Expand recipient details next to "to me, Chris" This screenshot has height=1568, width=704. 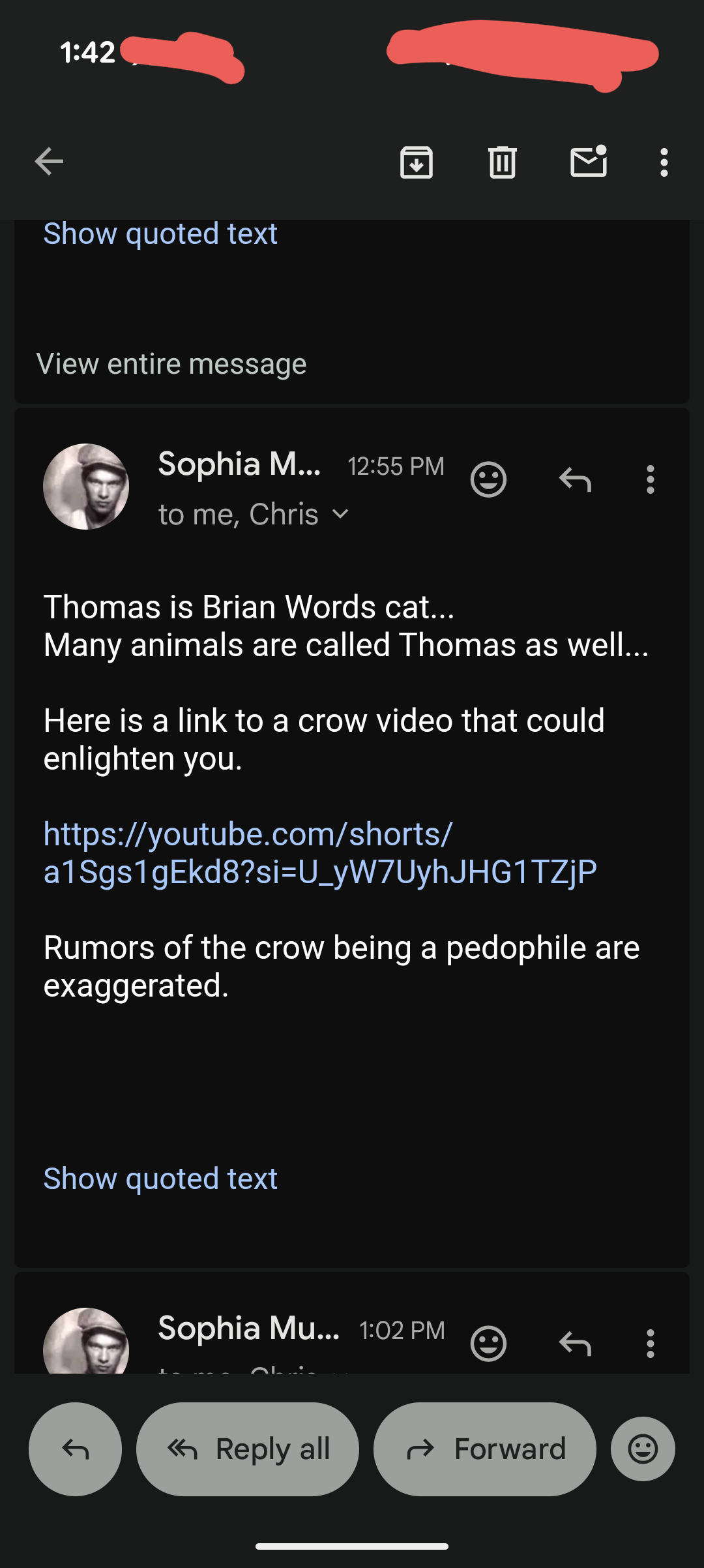(x=340, y=514)
